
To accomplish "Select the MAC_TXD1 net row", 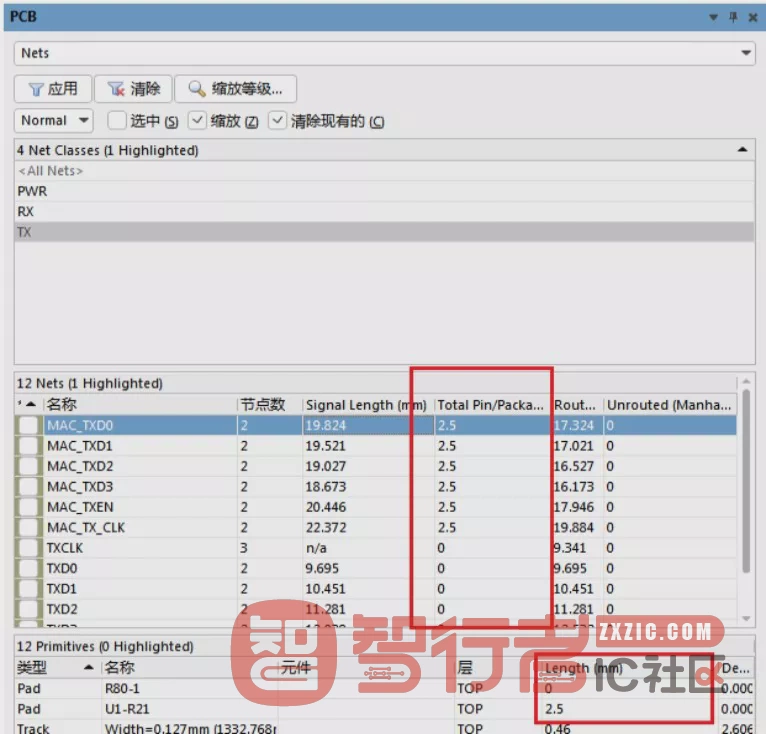I will coord(376,446).
